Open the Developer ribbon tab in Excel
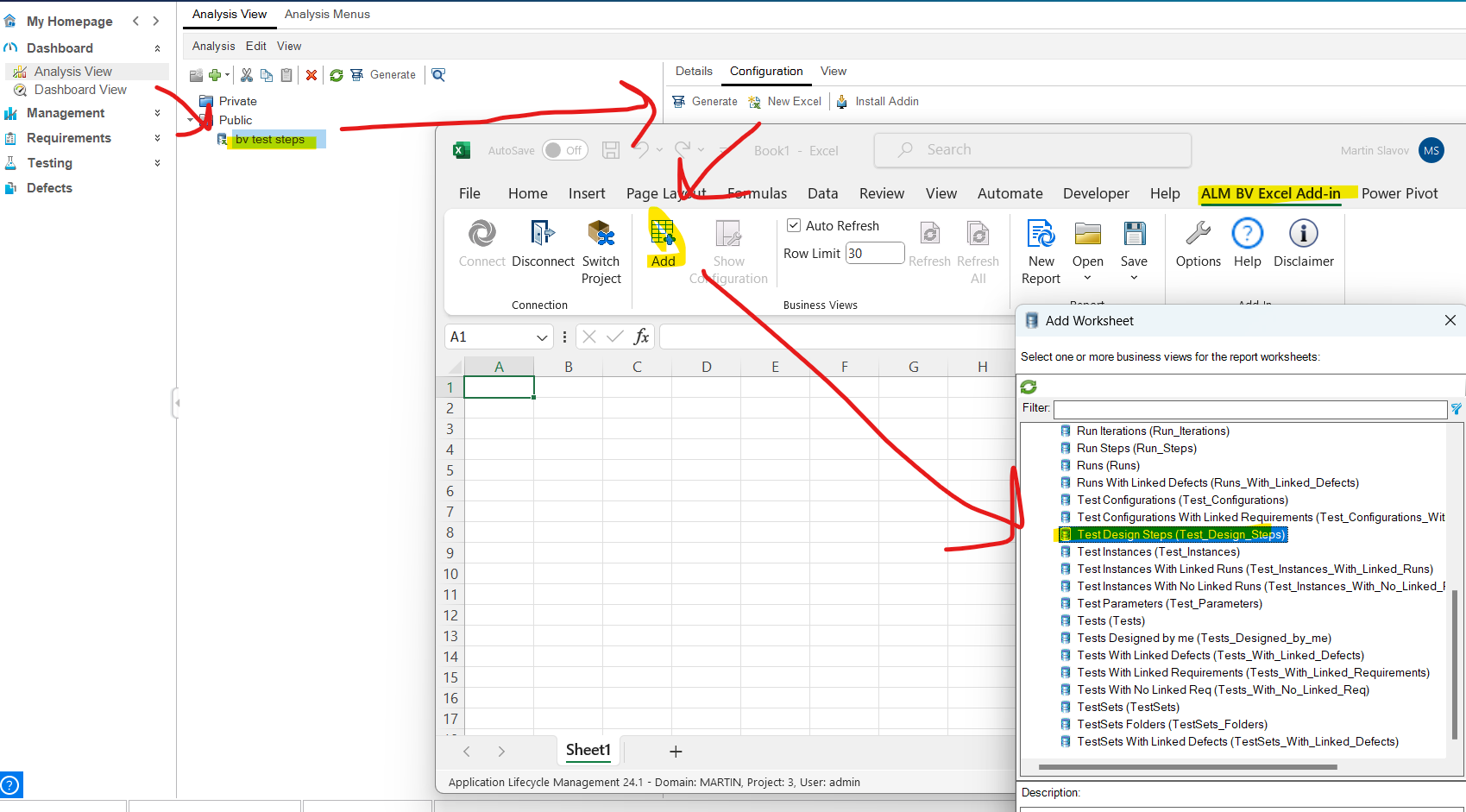The width and height of the screenshot is (1466, 812). (x=1095, y=193)
